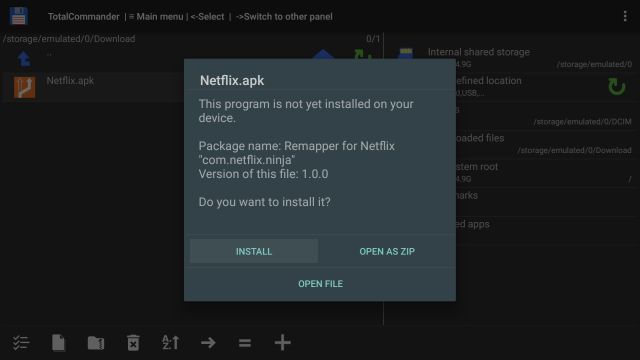The image size is (640, 360).
Task: Click the Select hint in header
Action: point(207,17)
